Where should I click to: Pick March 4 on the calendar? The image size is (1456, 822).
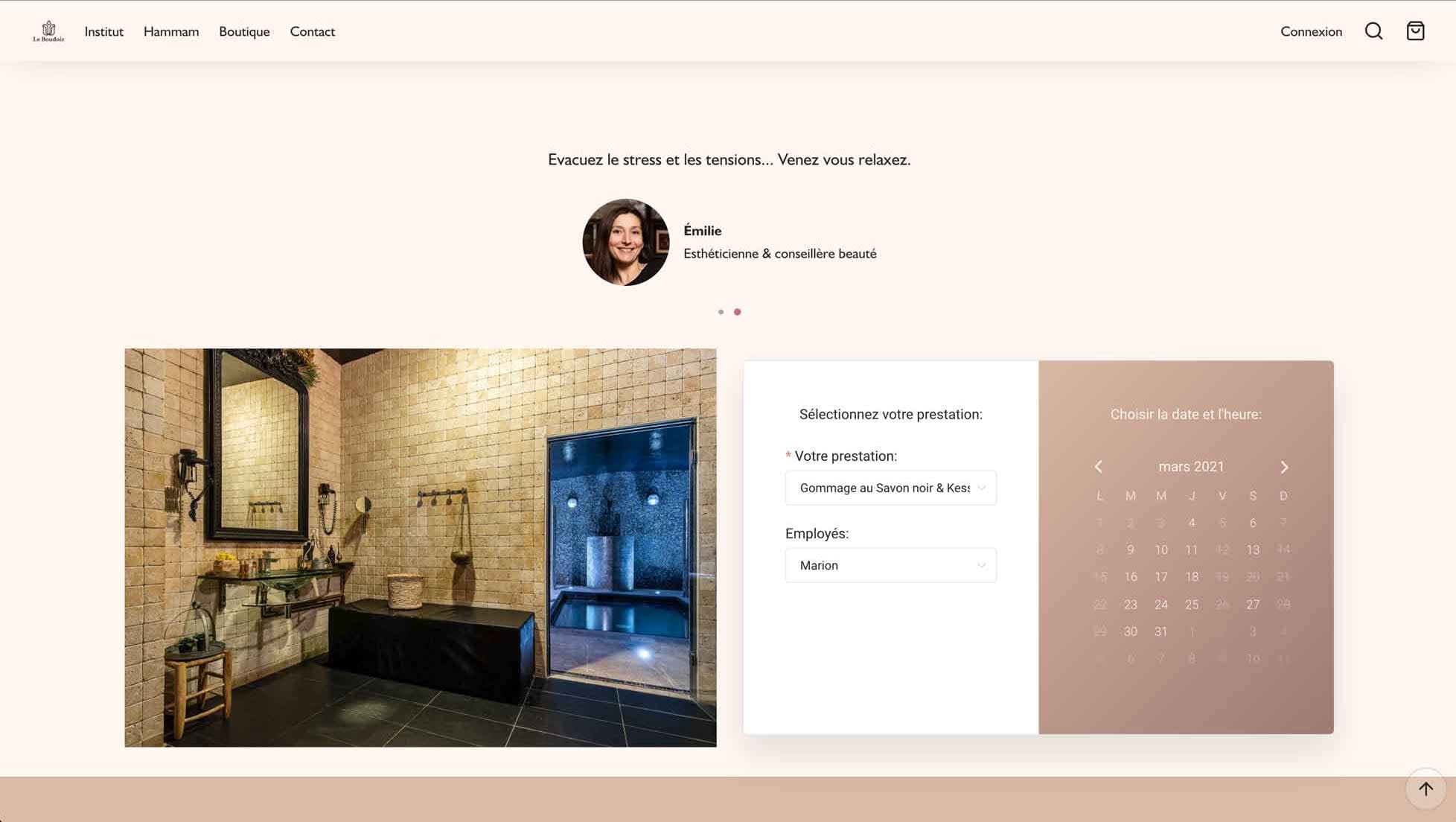[1192, 523]
